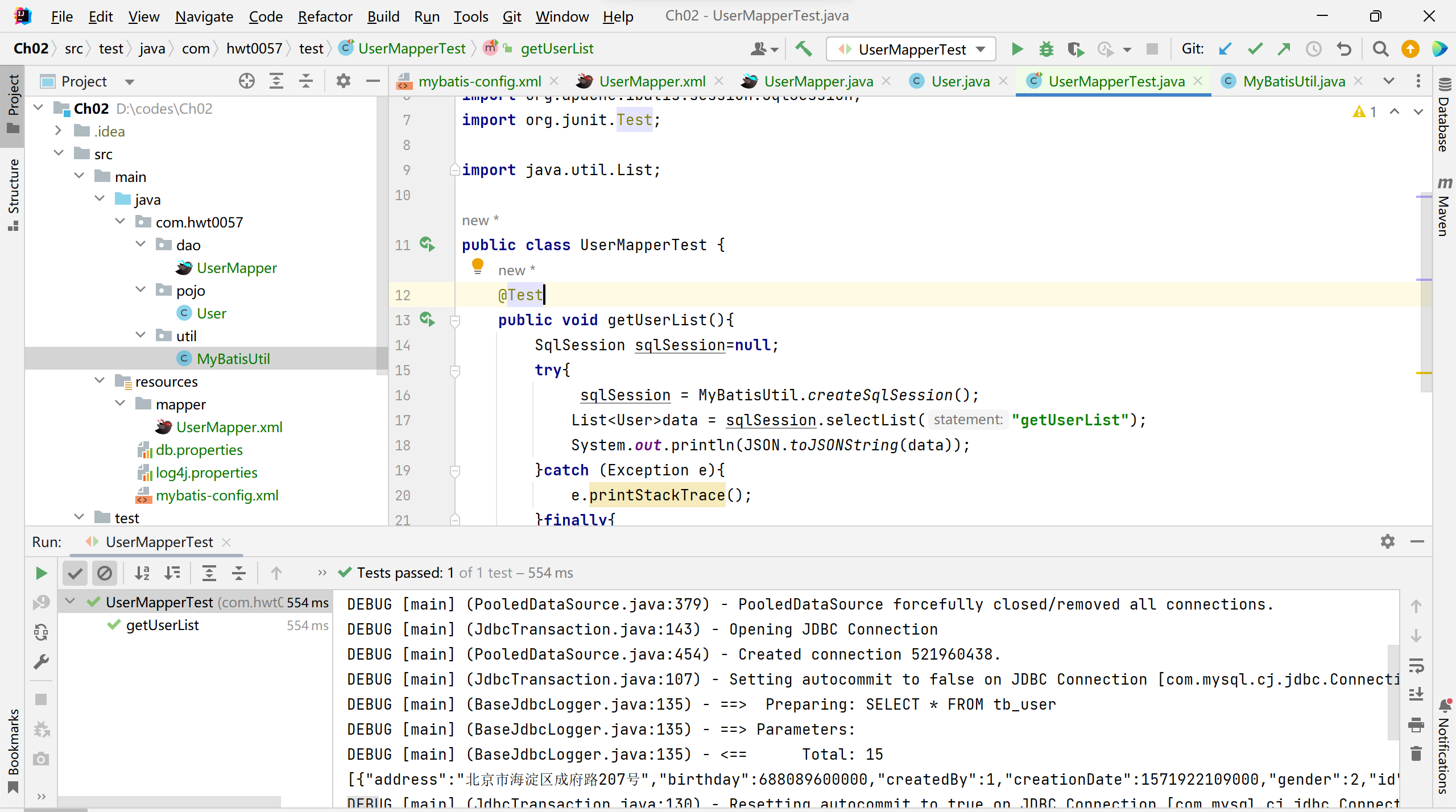Toggle Soft-Wrap in console sidebar
Image resolution: width=1456 pixels, height=812 pixels.
tap(1416, 665)
